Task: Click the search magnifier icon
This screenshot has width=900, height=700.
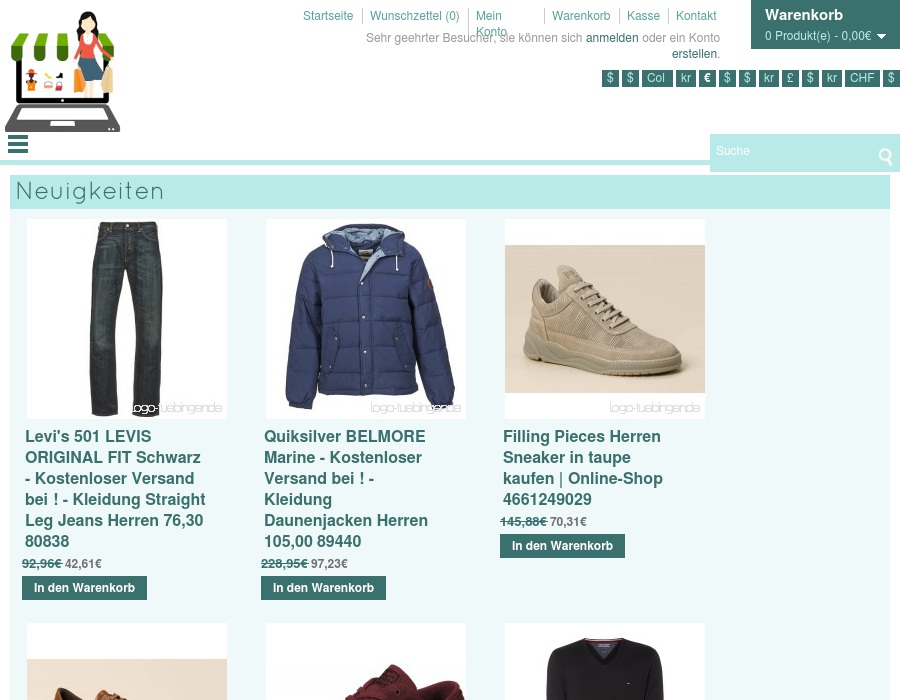Action: [885, 156]
